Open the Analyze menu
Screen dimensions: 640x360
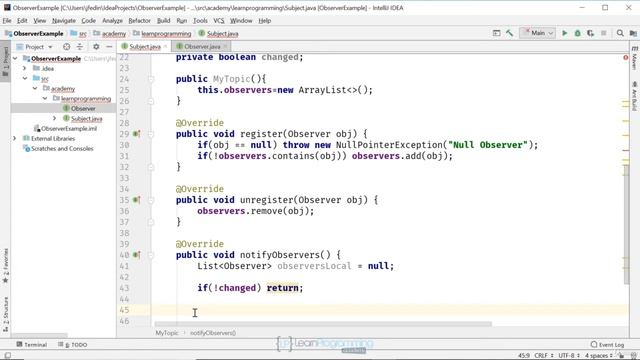(x=112, y=20)
